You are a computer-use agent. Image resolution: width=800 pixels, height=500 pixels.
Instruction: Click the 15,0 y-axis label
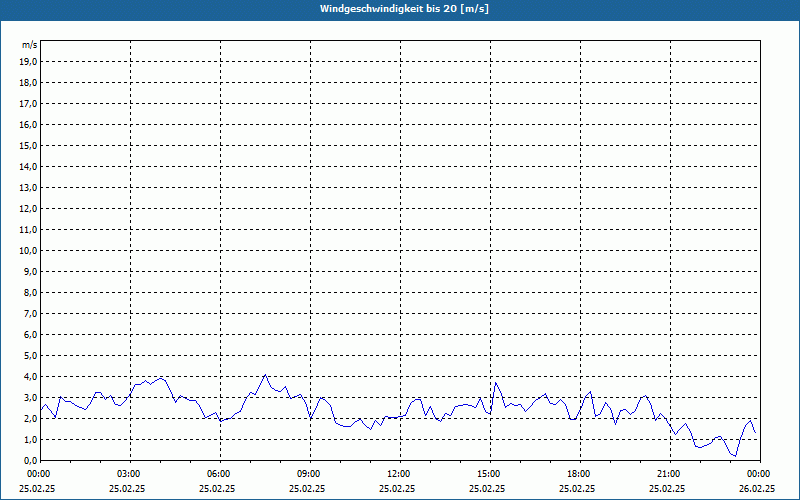28,145
